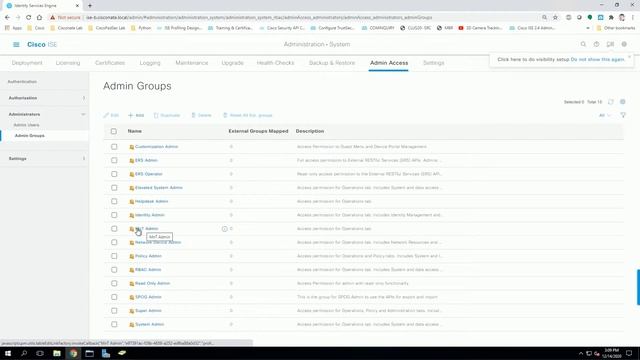
Task: Click the group icon beside Super Admin
Action: pyautogui.click(x=132, y=311)
